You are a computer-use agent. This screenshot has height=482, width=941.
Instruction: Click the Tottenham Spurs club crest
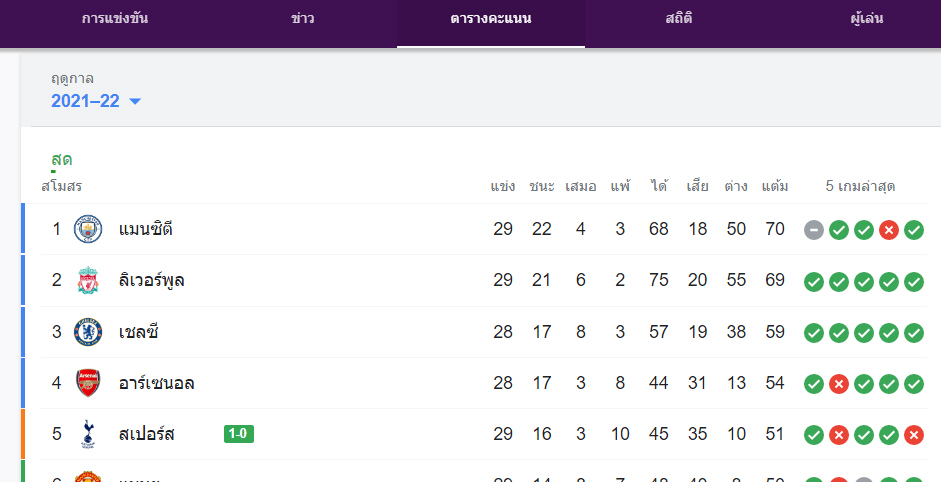coord(88,434)
